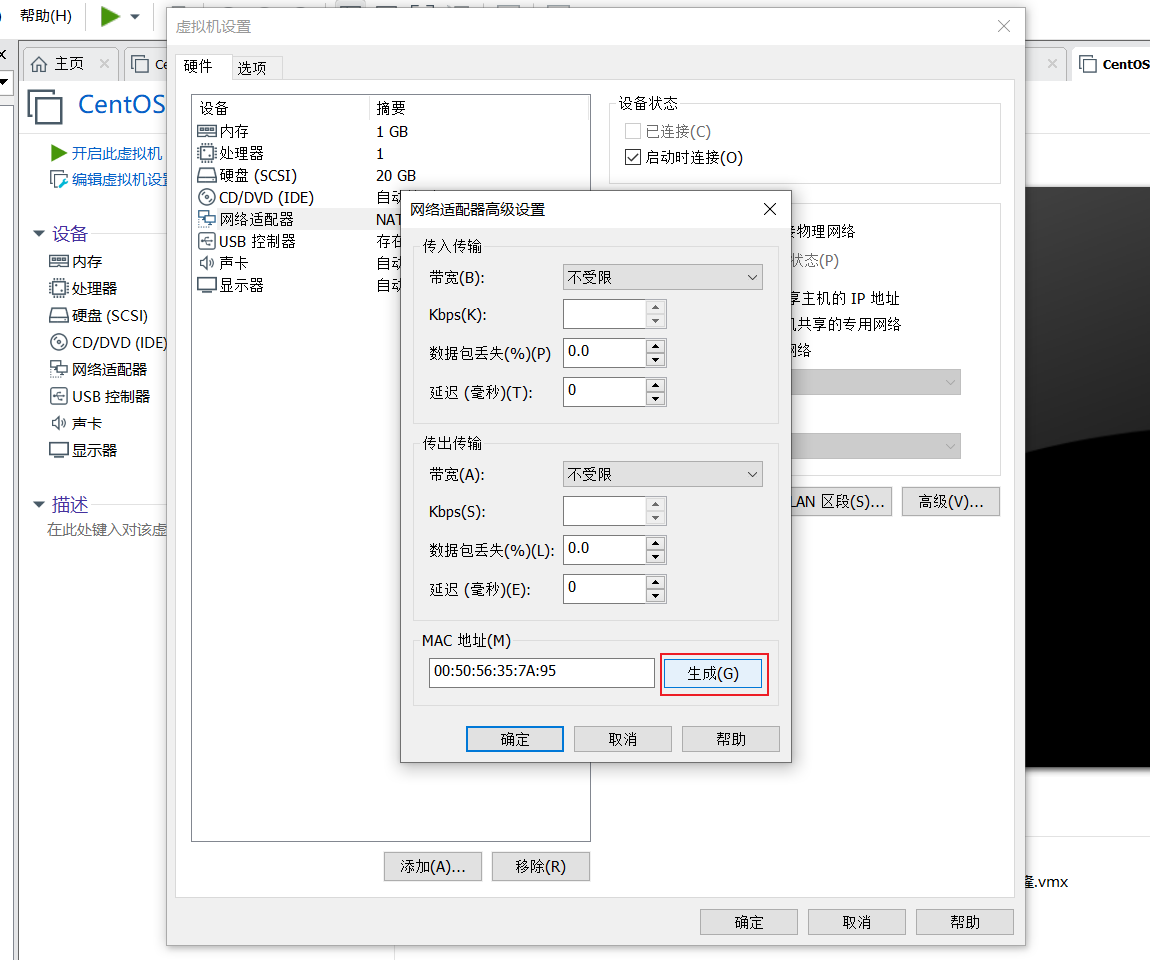
Task: Click the USB 控制器 icon in sidebar
Action: pyautogui.click(x=59, y=396)
